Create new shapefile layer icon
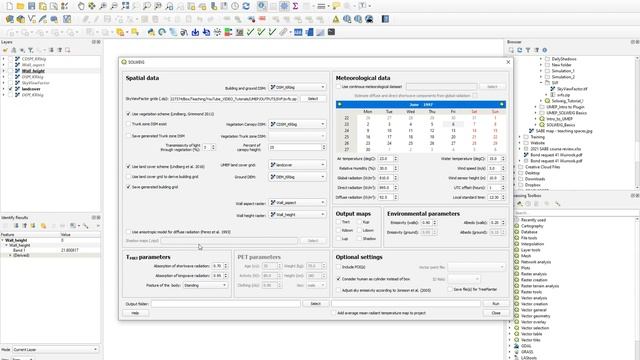Image resolution: width=640 pixels, height=360 pixels. point(31,19)
